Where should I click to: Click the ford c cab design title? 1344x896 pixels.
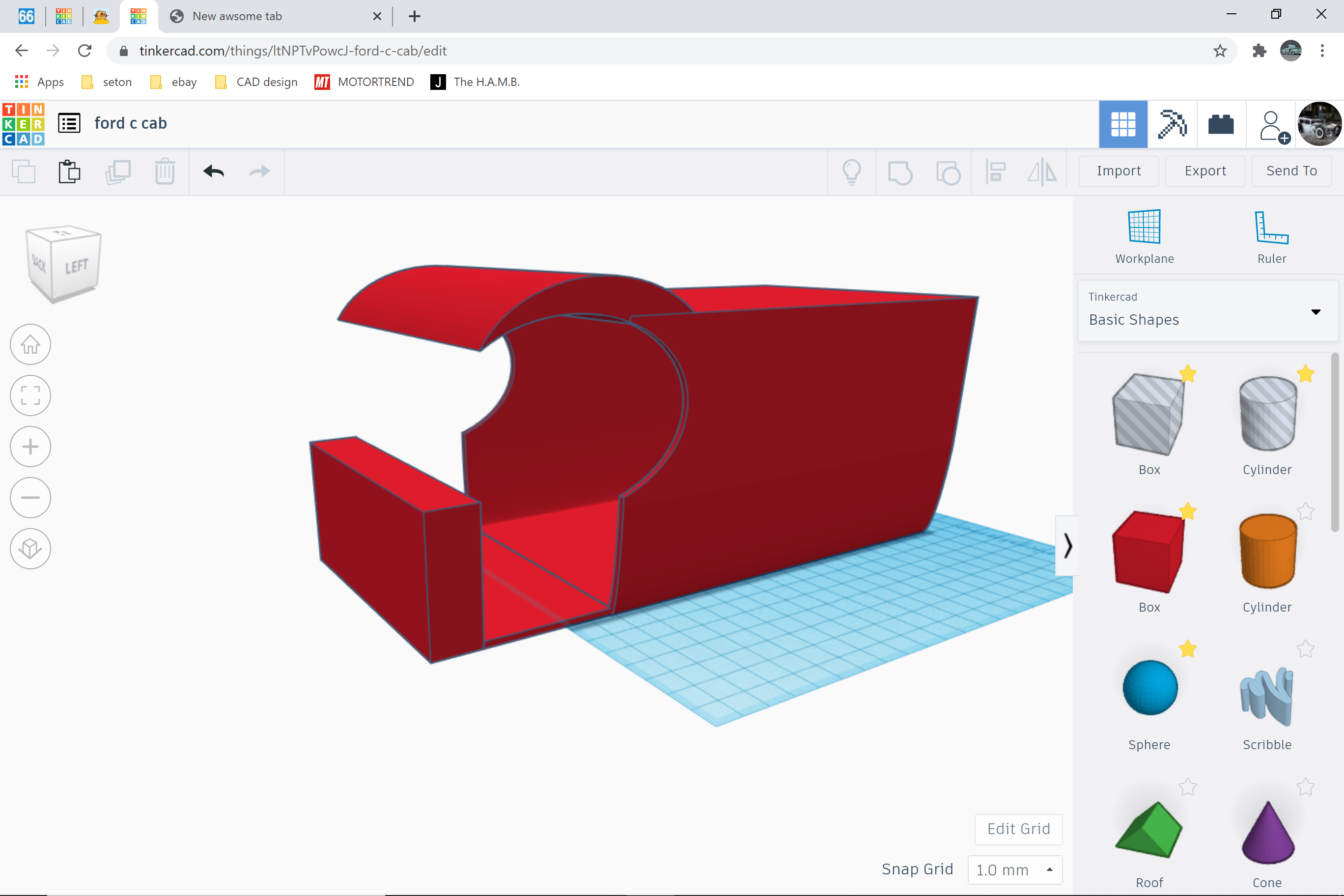(x=130, y=123)
